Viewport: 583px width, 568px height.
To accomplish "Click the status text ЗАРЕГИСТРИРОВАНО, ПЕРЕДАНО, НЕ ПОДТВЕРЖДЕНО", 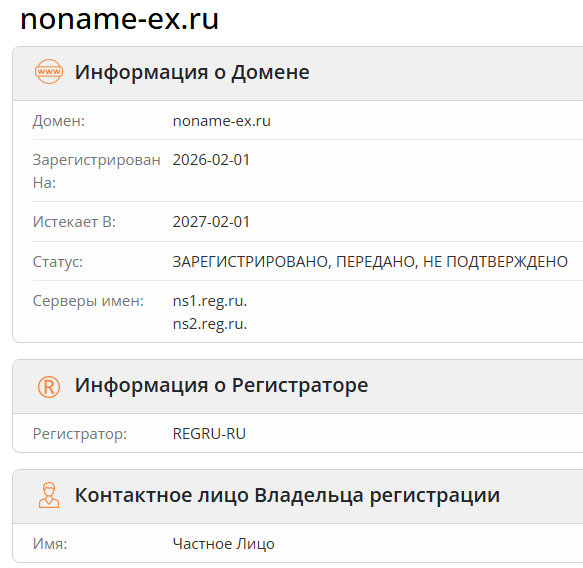I will click(370, 262).
